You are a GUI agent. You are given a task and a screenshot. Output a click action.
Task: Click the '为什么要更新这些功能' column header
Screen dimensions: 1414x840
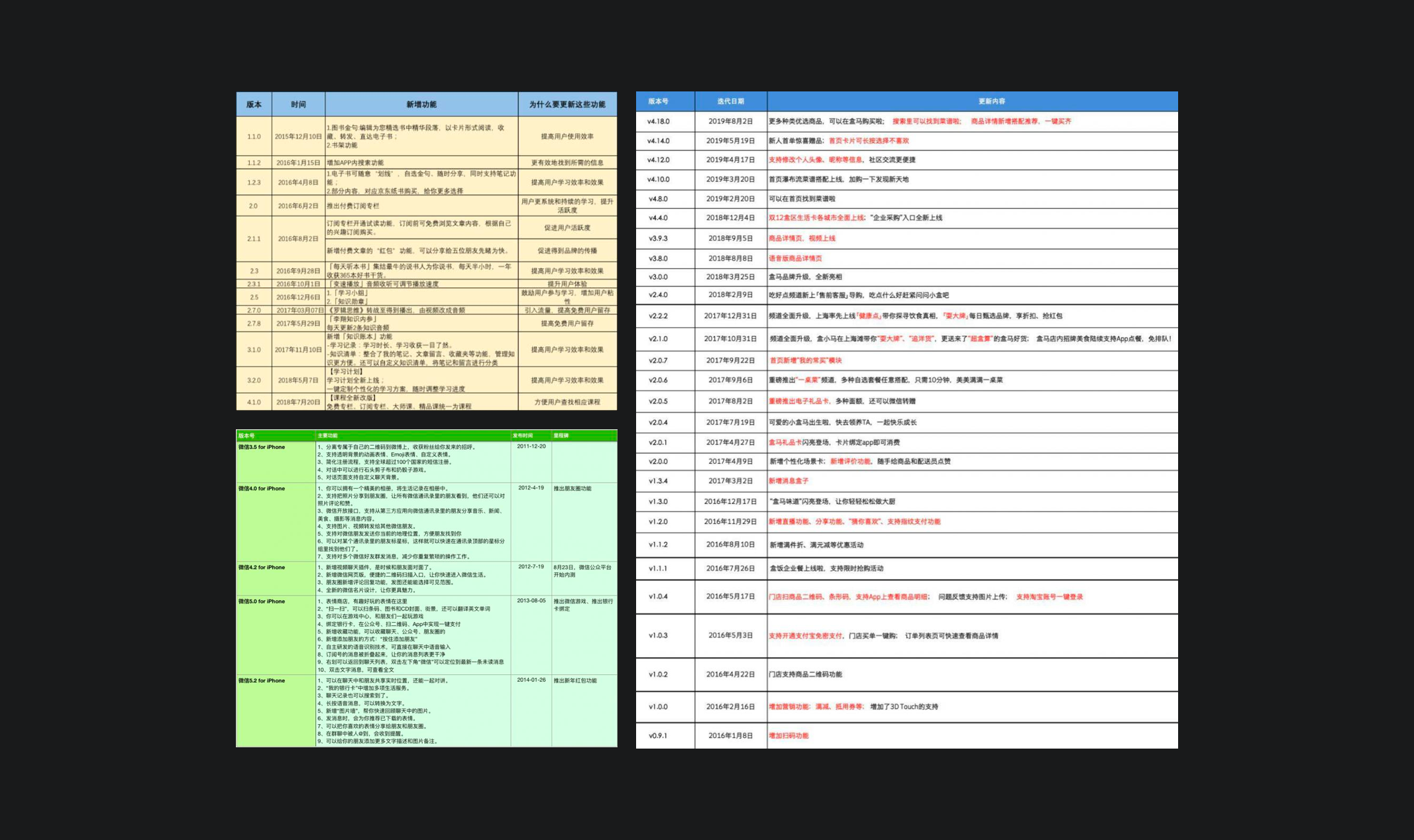(x=567, y=105)
